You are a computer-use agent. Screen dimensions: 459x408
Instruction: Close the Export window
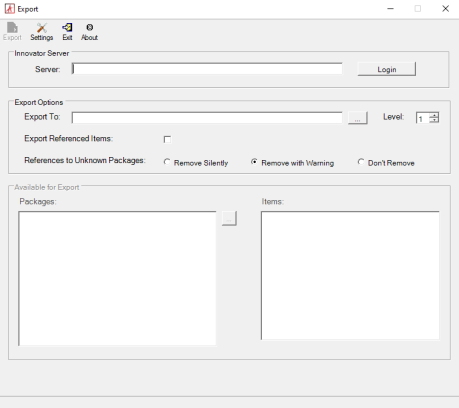point(445,9)
